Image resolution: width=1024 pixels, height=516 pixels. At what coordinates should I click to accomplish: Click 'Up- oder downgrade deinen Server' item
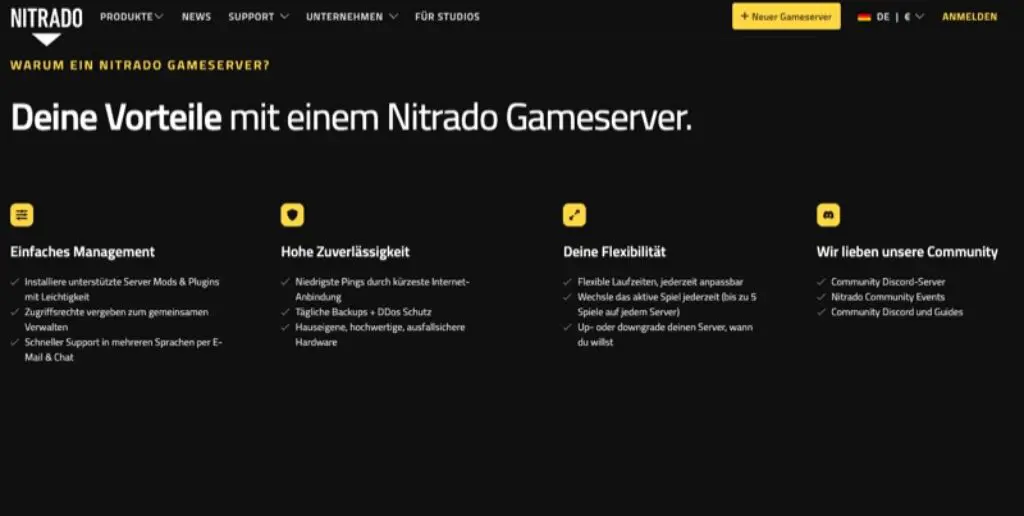[x=658, y=334]
